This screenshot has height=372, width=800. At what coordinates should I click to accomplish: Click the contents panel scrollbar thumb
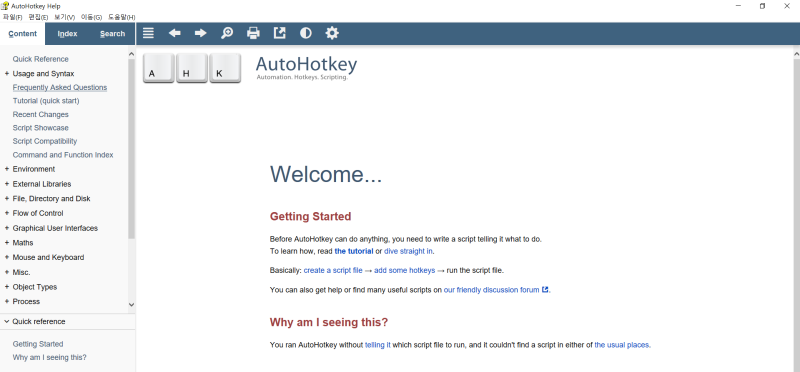[x=131, y=148]
